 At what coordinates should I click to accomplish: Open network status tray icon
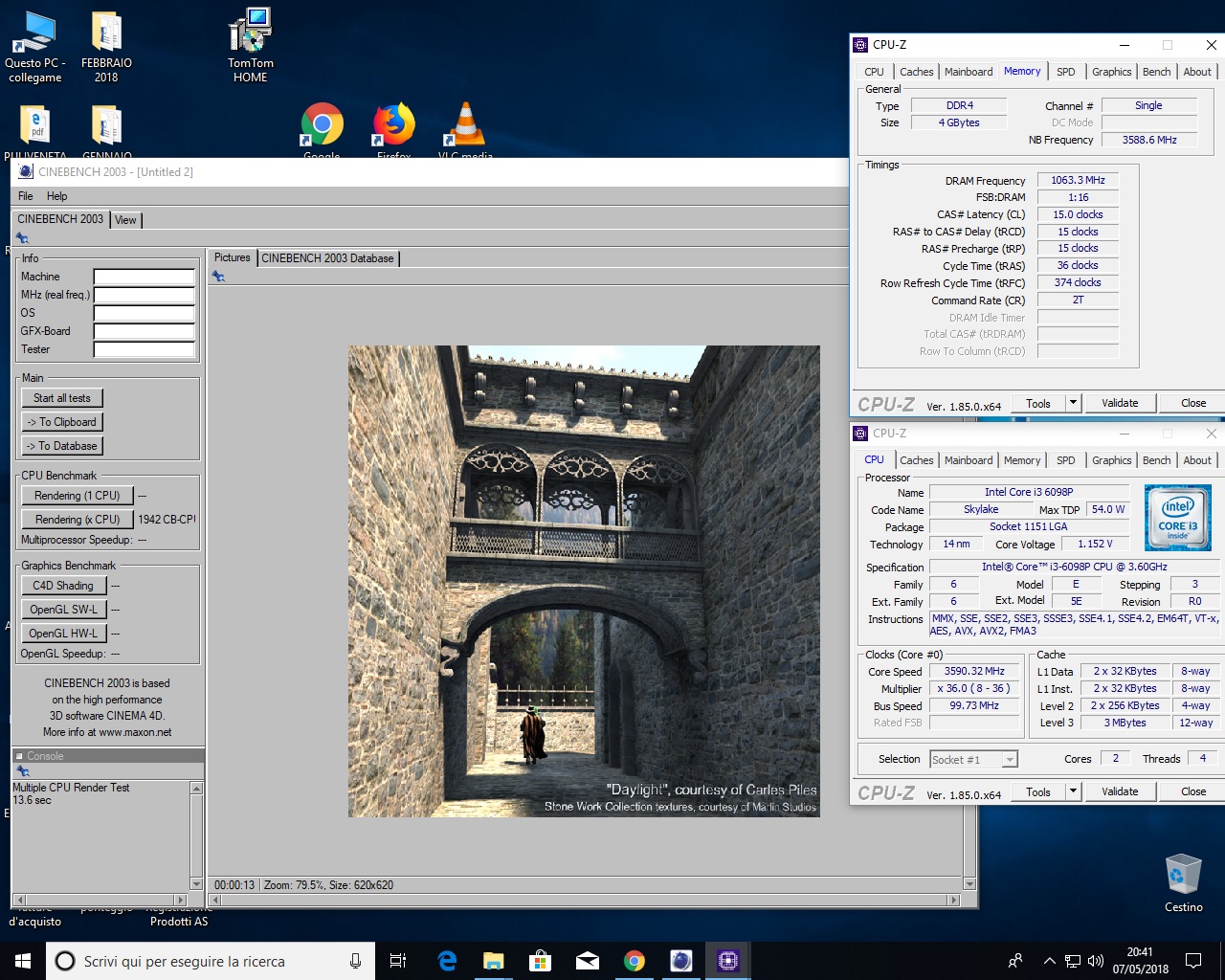[1073, 961]
